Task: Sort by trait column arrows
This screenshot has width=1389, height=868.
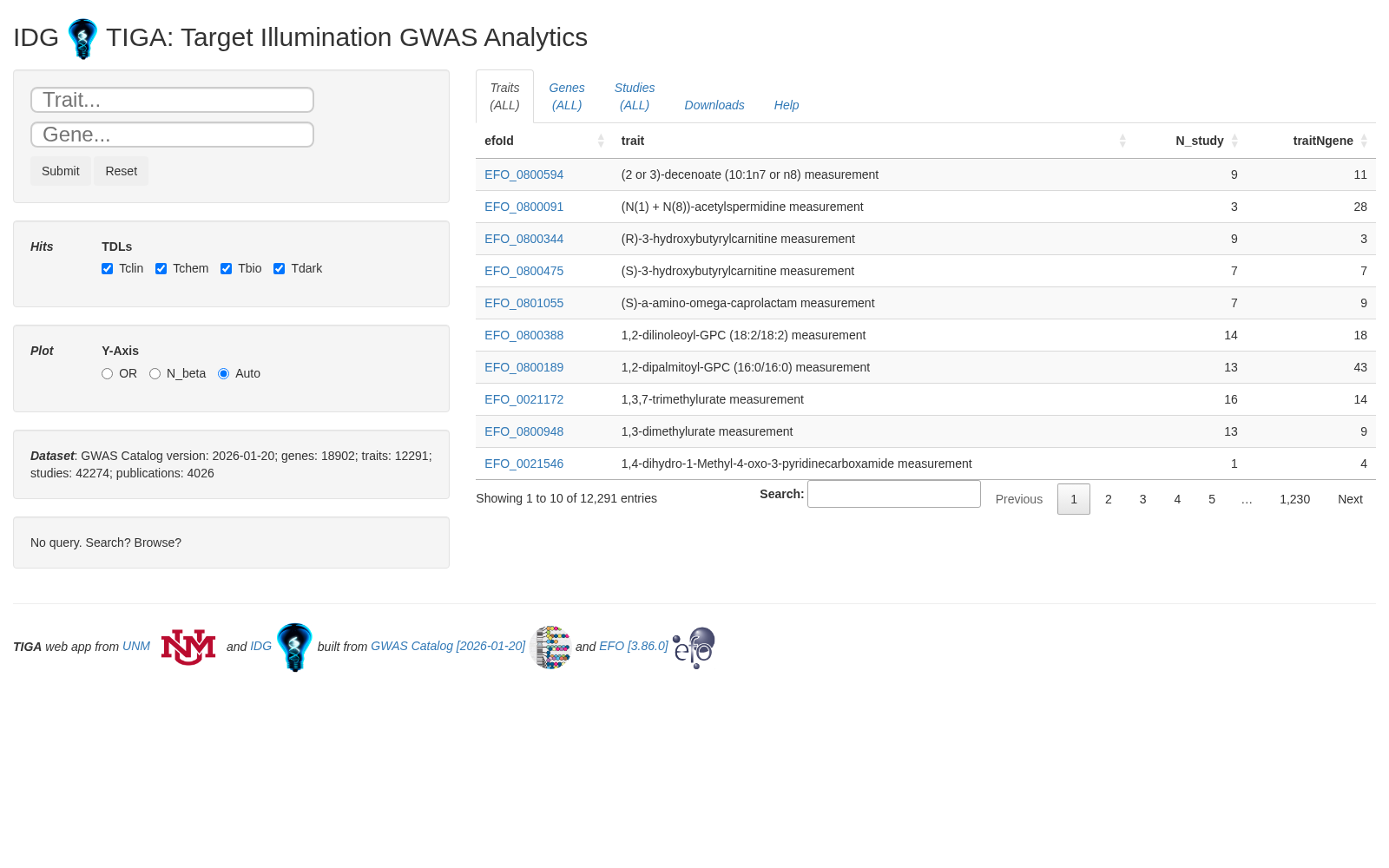Action: 1122,141
